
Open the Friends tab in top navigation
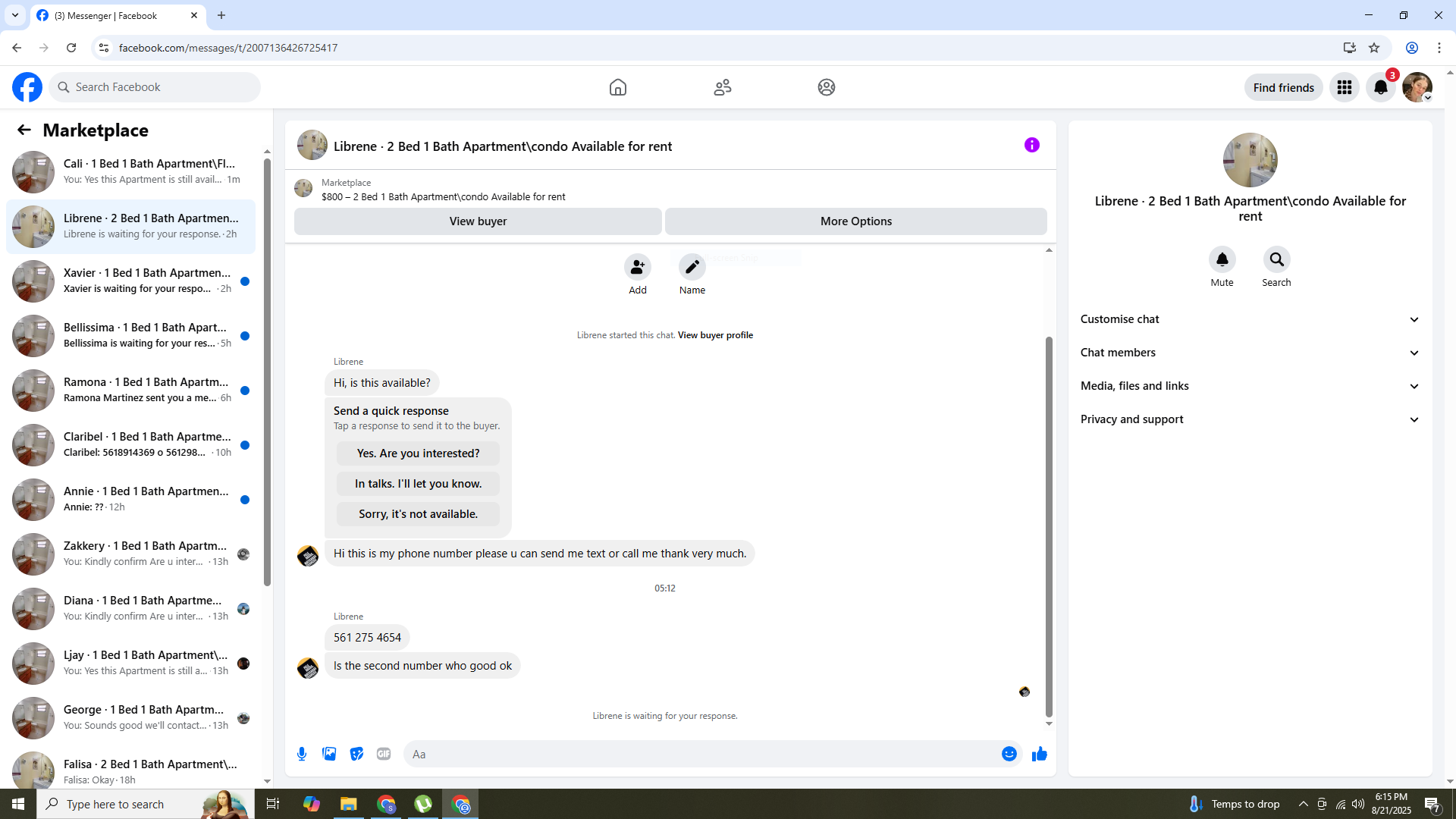coord(722,87)
